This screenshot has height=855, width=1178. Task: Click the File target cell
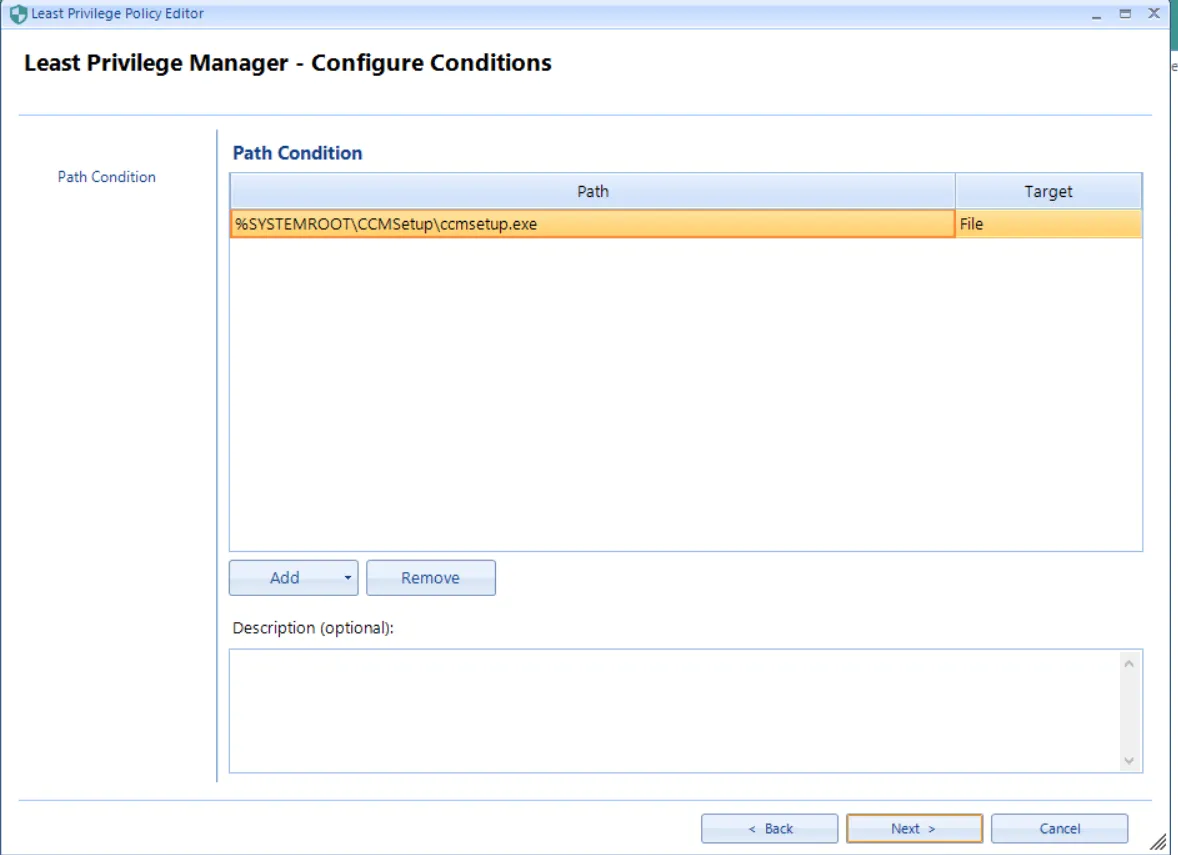(1048, 224)
